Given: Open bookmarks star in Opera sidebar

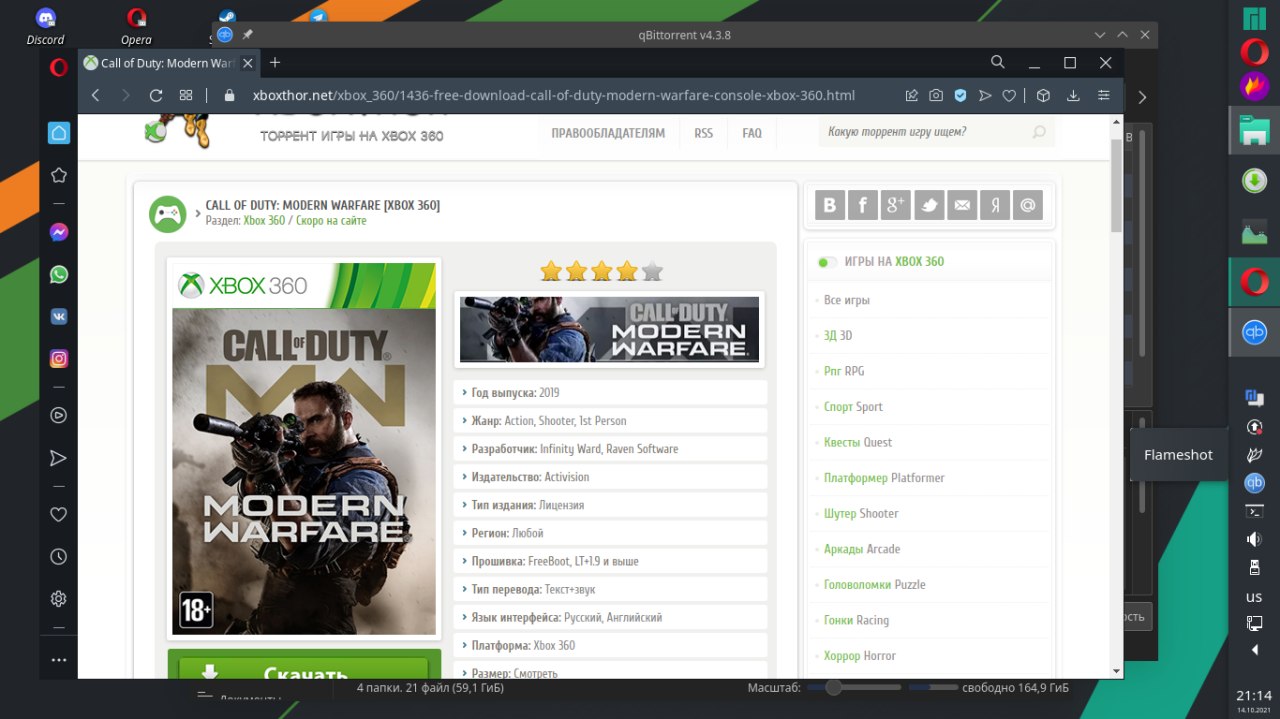Looking at the screenshot, I should point(59,175).
